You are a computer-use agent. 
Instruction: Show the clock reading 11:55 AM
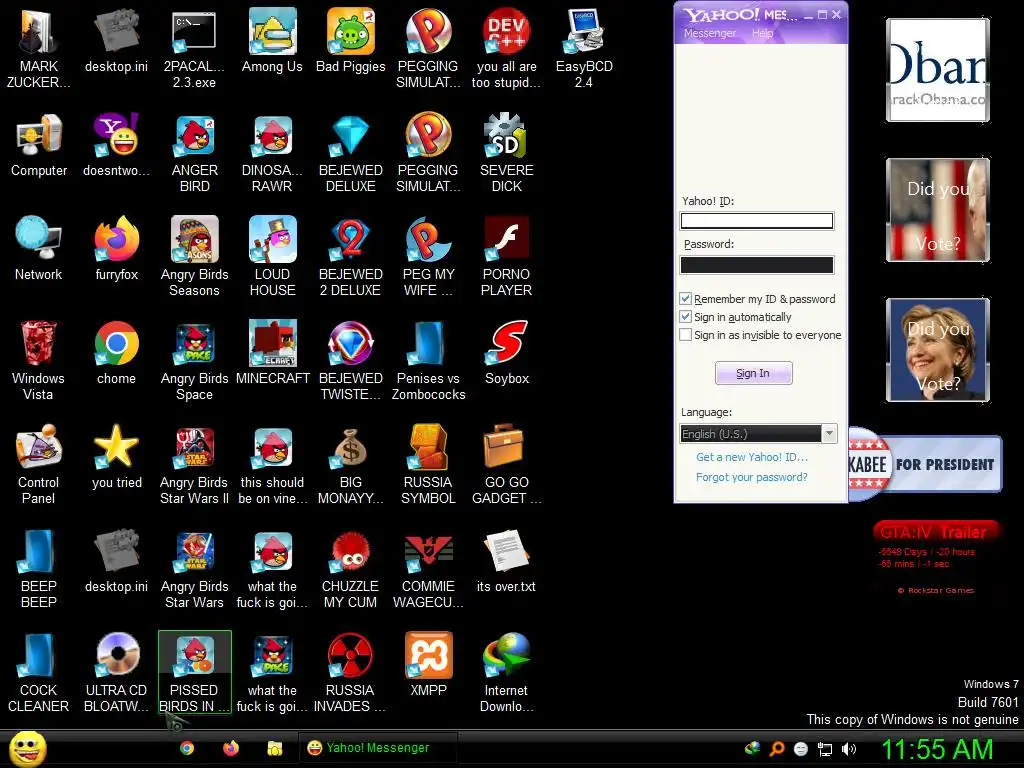tap(937, 749)
